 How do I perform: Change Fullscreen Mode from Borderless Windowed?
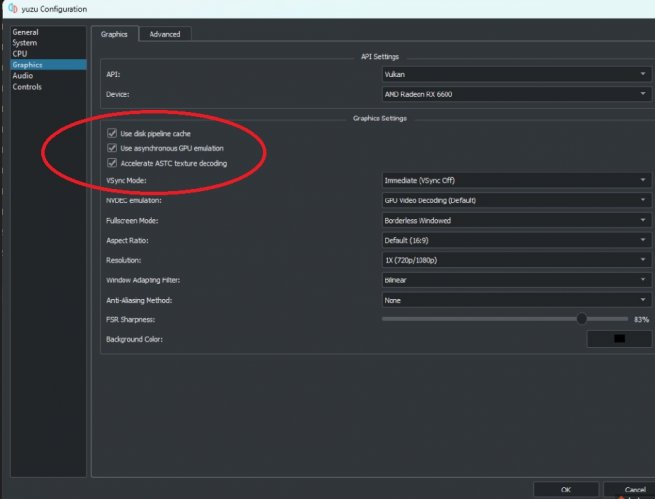516,220
